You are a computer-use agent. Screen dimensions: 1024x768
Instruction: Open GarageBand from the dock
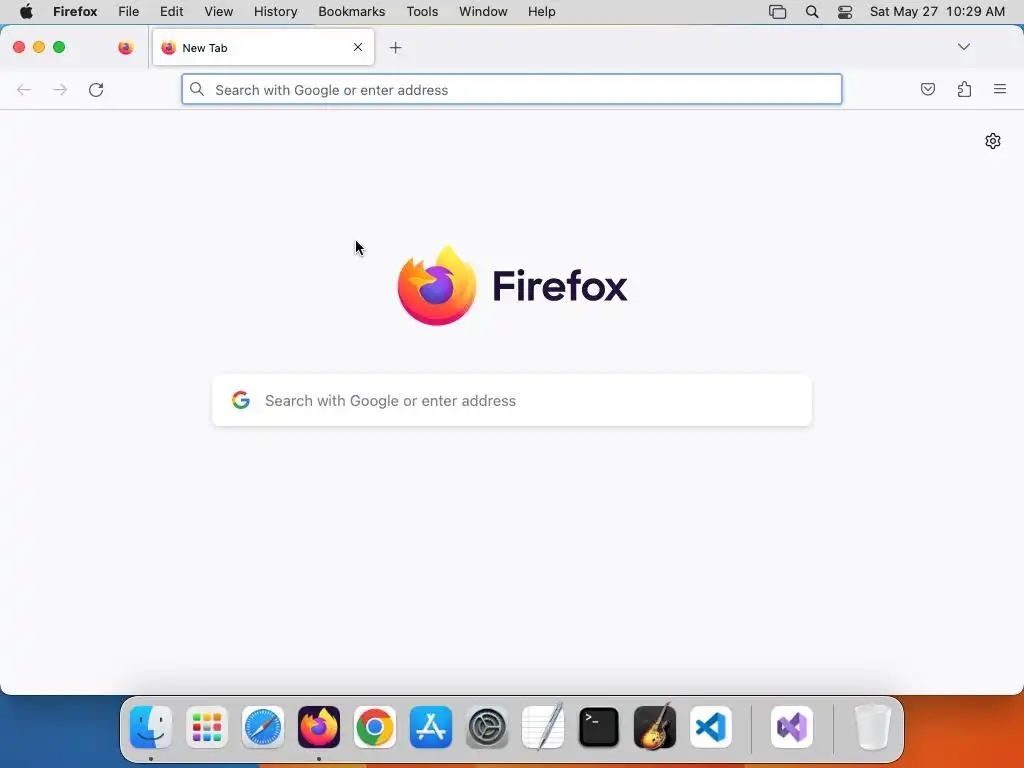[x=655, y=727]
